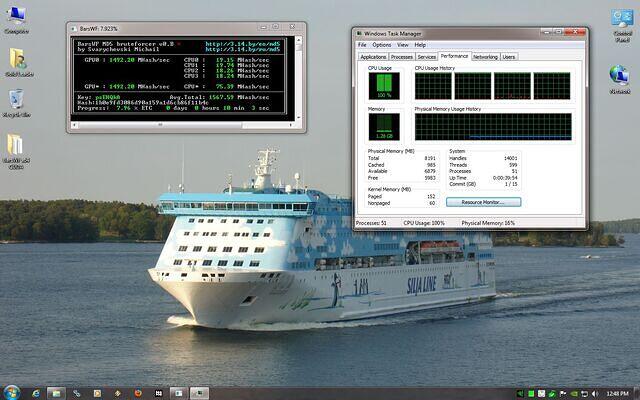Open the File menu in Task Manager
This screenshot has height=400, width=640.
(x=363, y=45)
